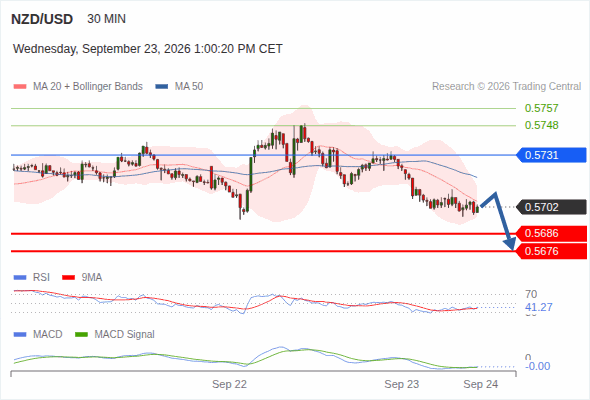Click the red 0.5686 support price tag
The height and width of the screenshot is (400, 590).
551,233
